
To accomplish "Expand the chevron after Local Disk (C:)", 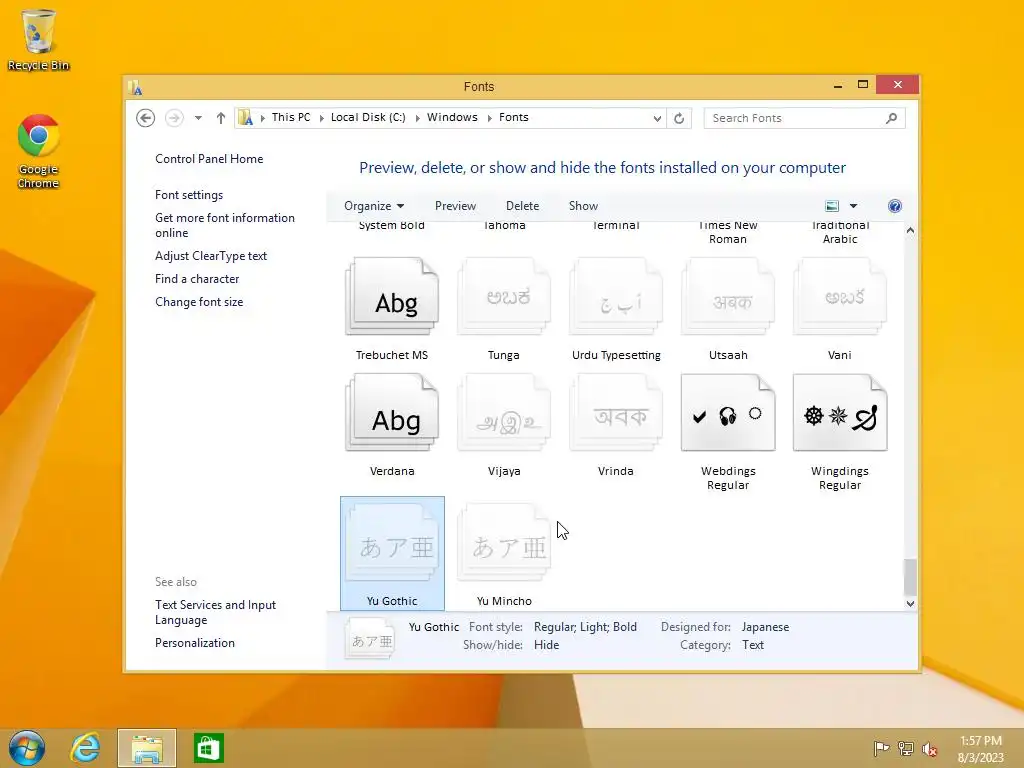I will point(417,118).
